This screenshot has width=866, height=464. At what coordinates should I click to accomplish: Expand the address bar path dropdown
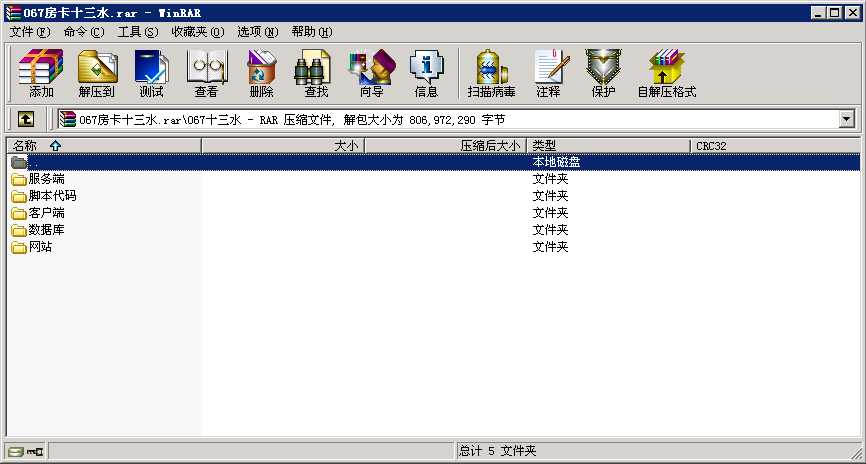click(847, 119)
